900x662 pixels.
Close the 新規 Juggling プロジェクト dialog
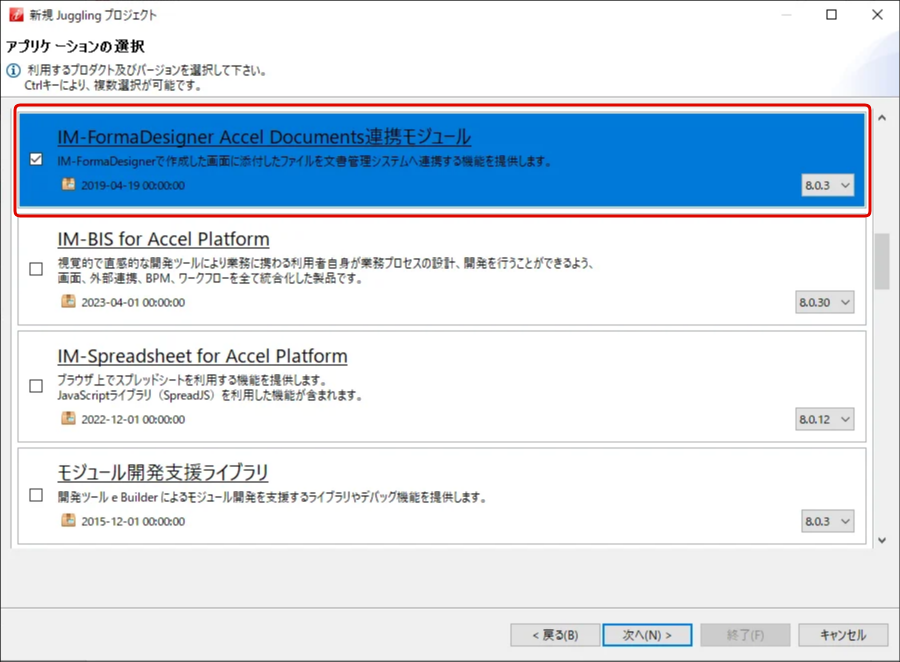click(x=877, y=14)
